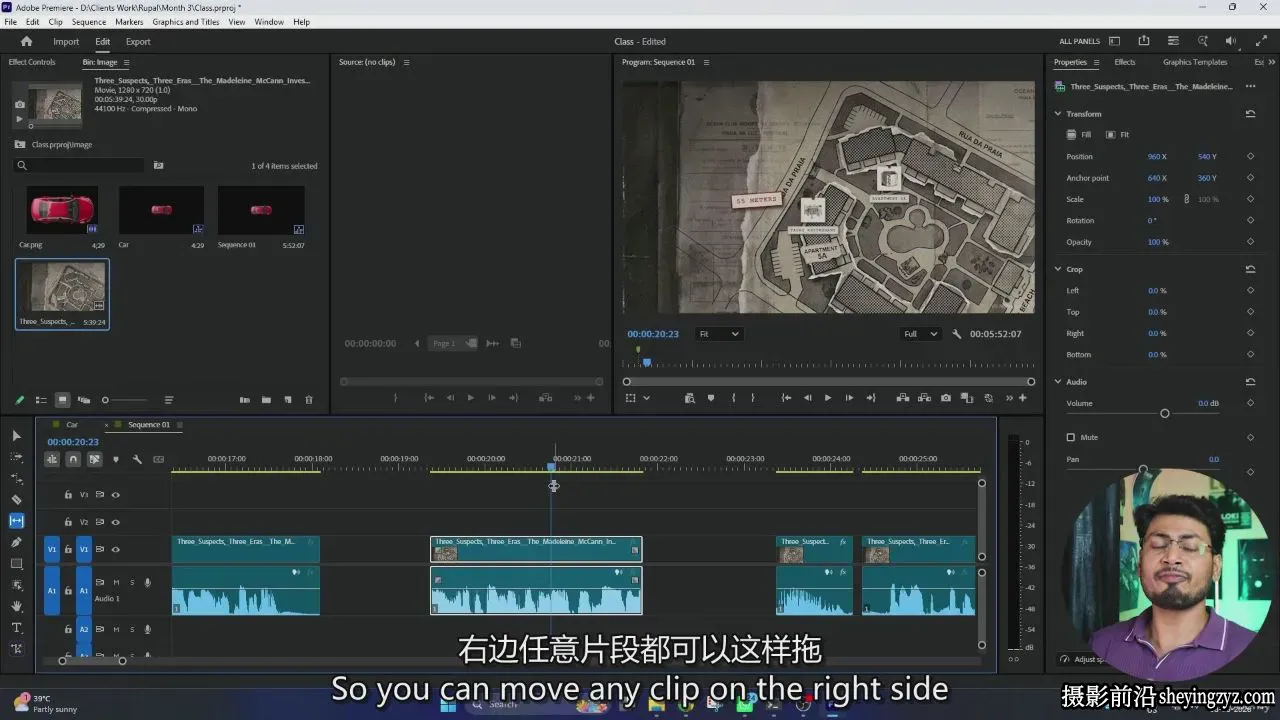Image resolution: width=1280 pixels, height=720 pixels.
Task: Open Program Sequence 01 panel menu
Action: click(x=706, y=62)
